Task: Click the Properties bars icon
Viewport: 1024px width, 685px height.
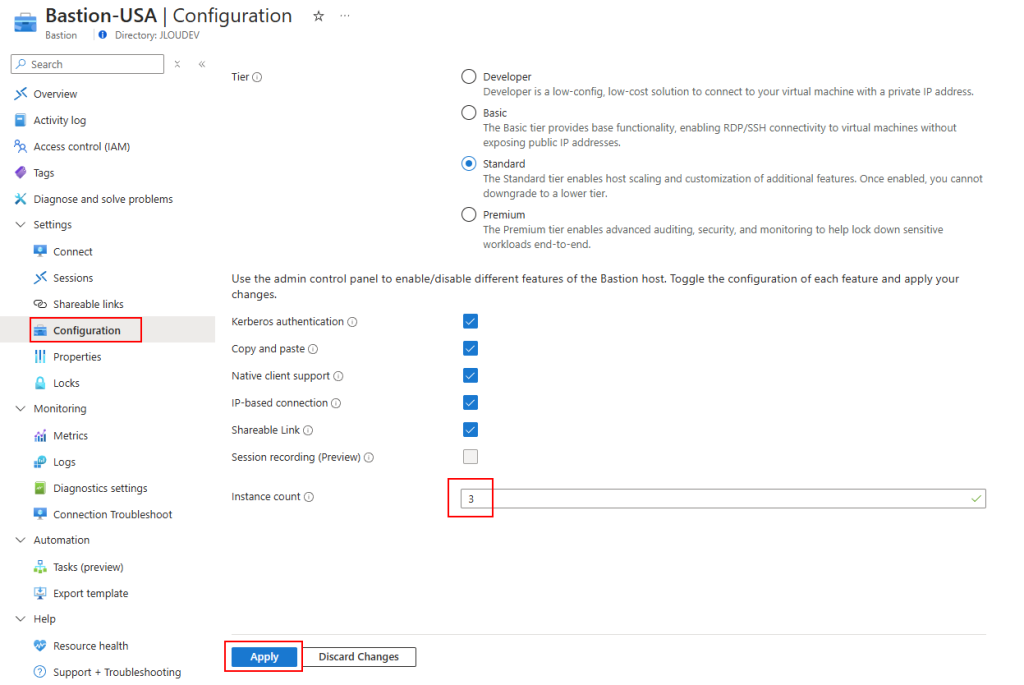Action: [x=40, y=357]
